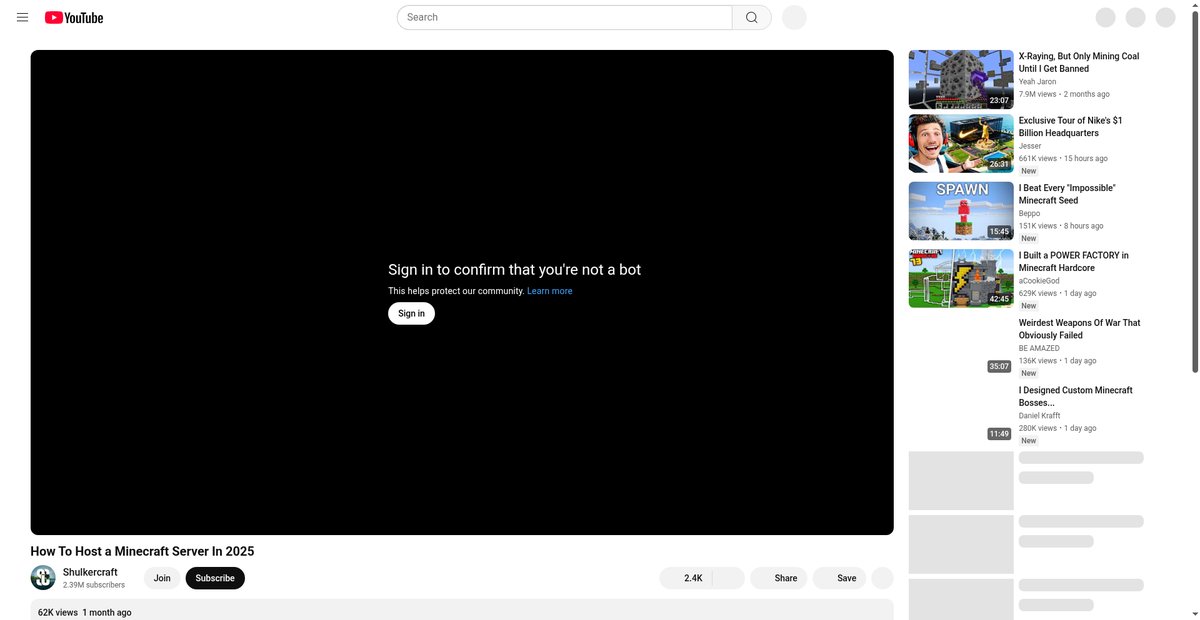Open the Shulkercraft channel avatar
Viewport: 1200px width, 620px height.
43,578
